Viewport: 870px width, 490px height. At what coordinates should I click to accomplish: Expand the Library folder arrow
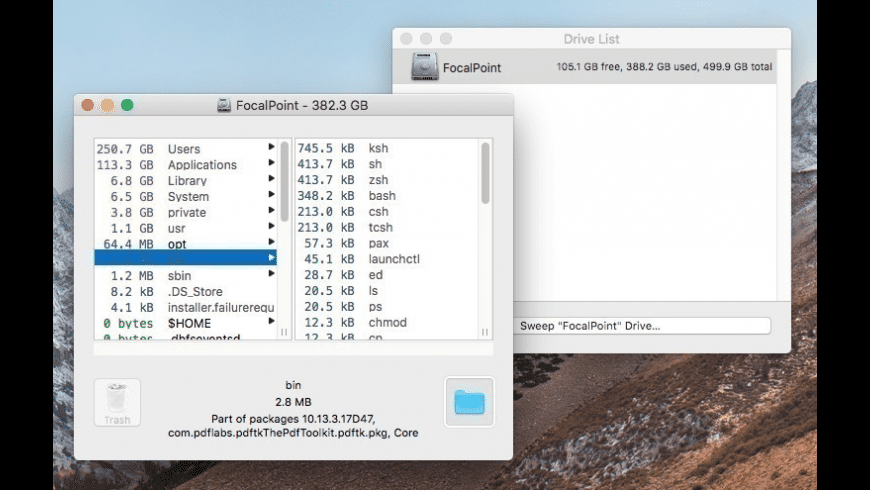click(271, 178)
